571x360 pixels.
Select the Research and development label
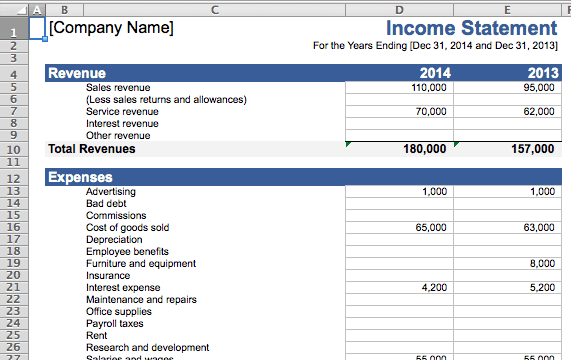pos(147,348)
